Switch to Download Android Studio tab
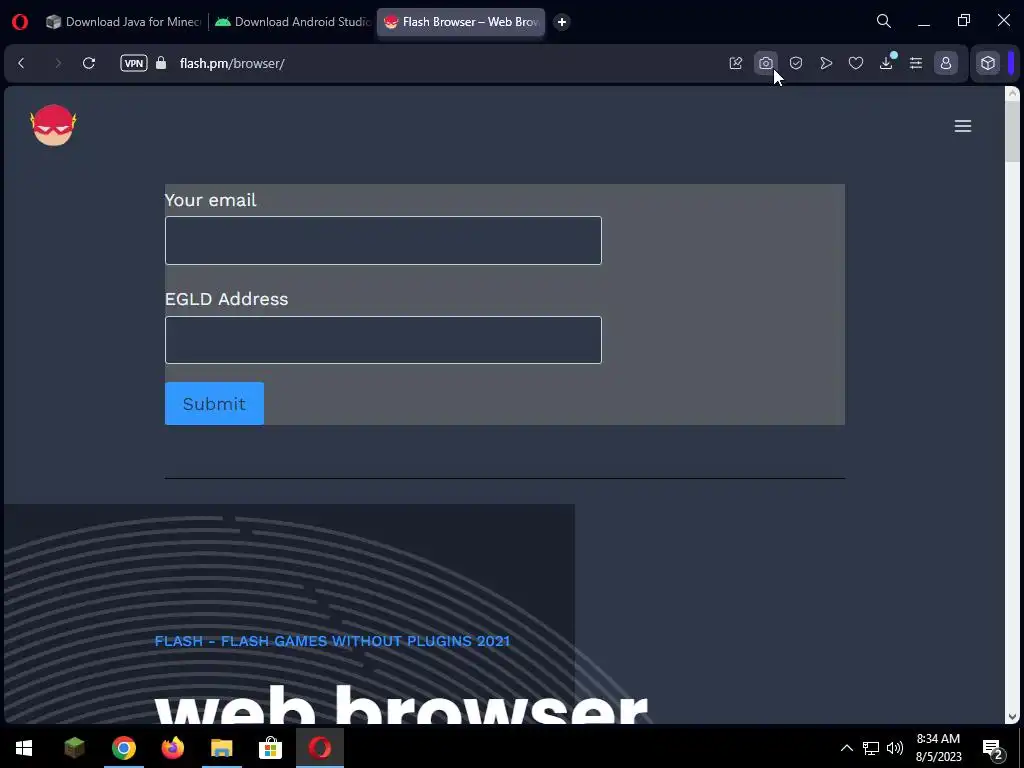Image resolution: width=1024 pixels, height=768 pixels. point(292,22)
